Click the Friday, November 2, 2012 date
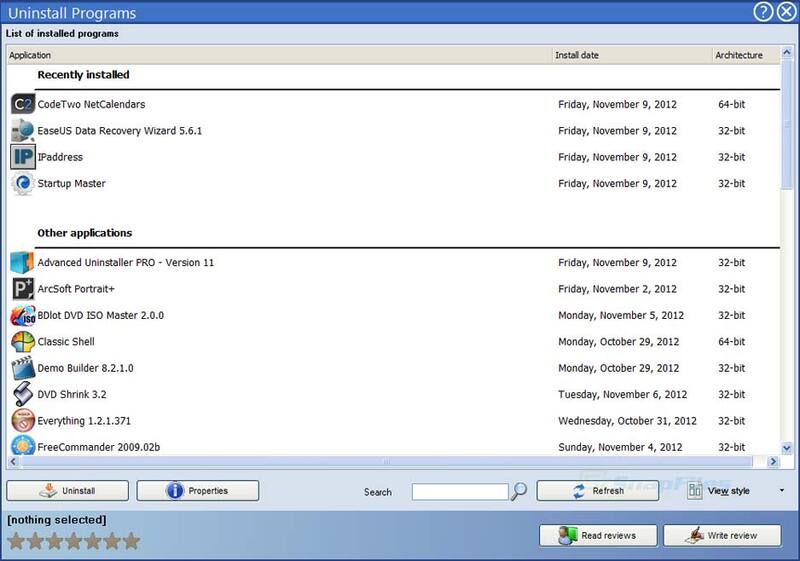 pos(617,289)
